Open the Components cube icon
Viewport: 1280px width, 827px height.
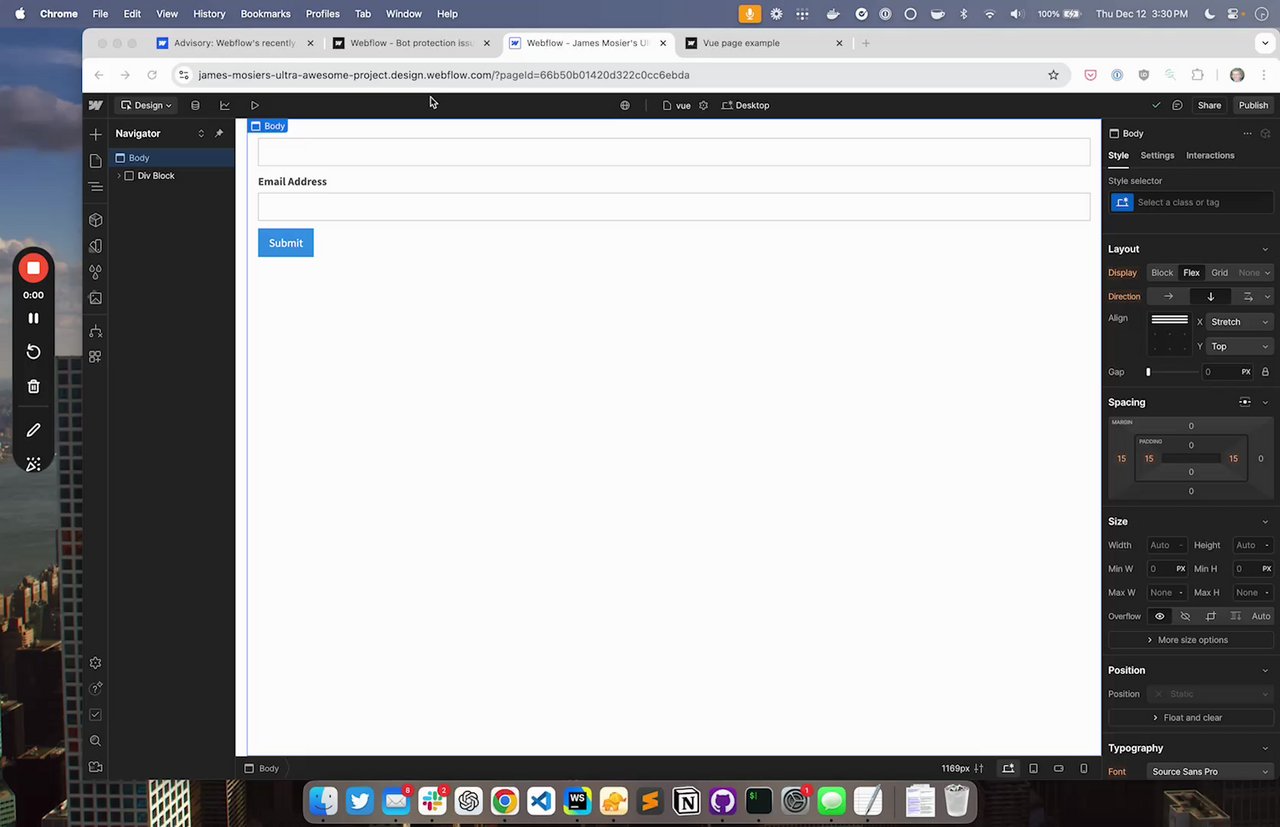[x=96, y=220]
